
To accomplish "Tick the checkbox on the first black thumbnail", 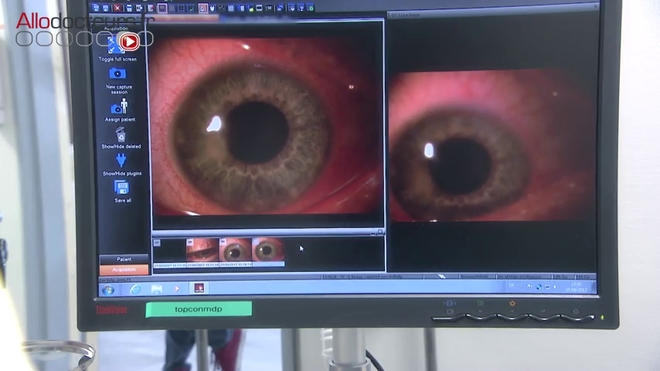I will (157, 243).
